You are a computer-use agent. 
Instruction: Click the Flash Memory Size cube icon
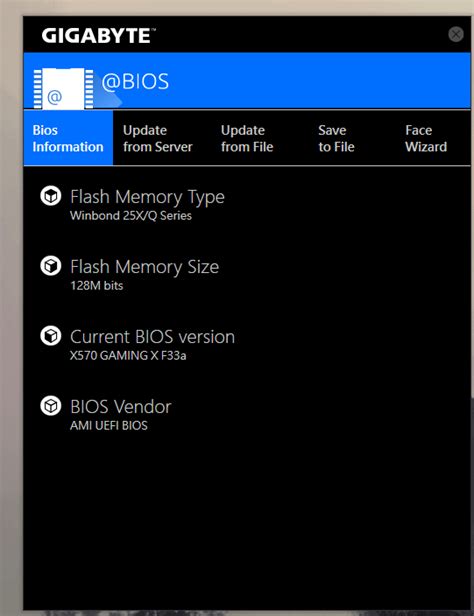tap(51, 266)
